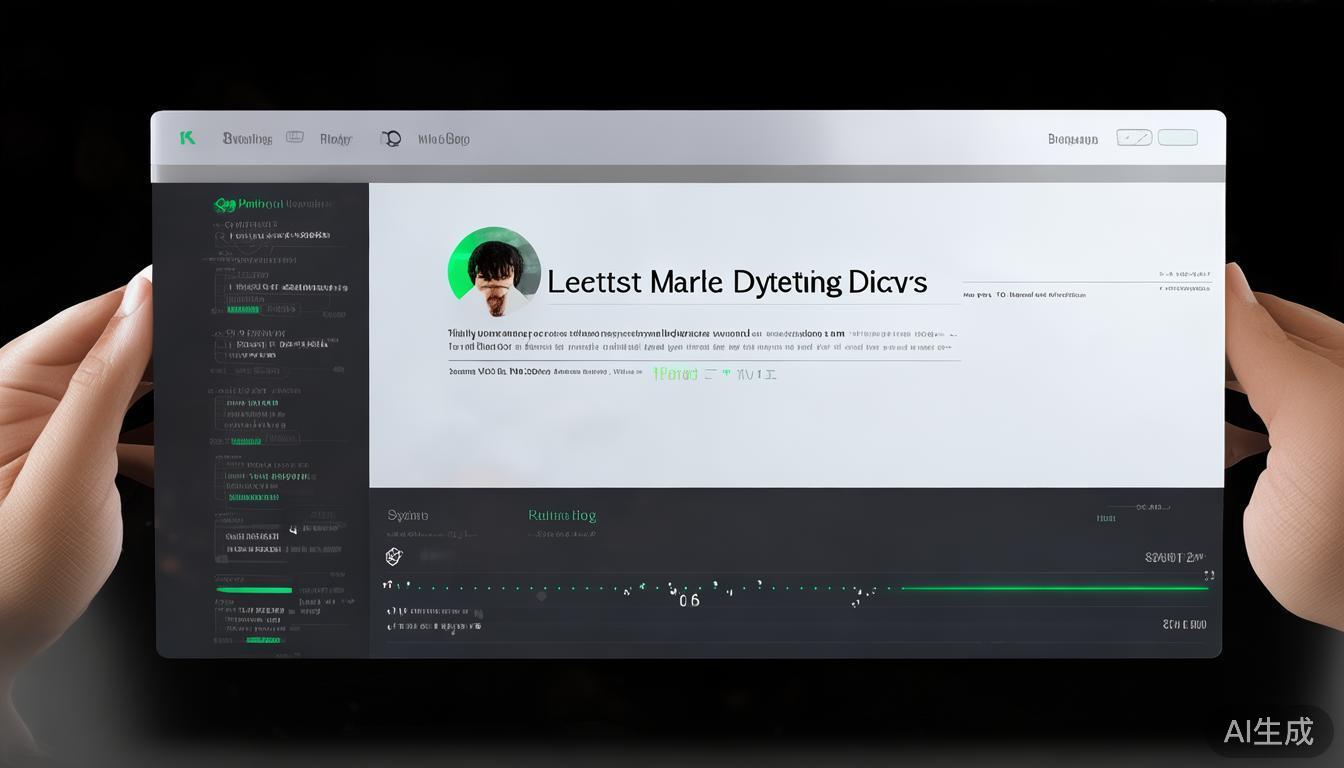1344x768 pixels.
Task: Click the small rectangle icon after first nav item
Action: 295,137
